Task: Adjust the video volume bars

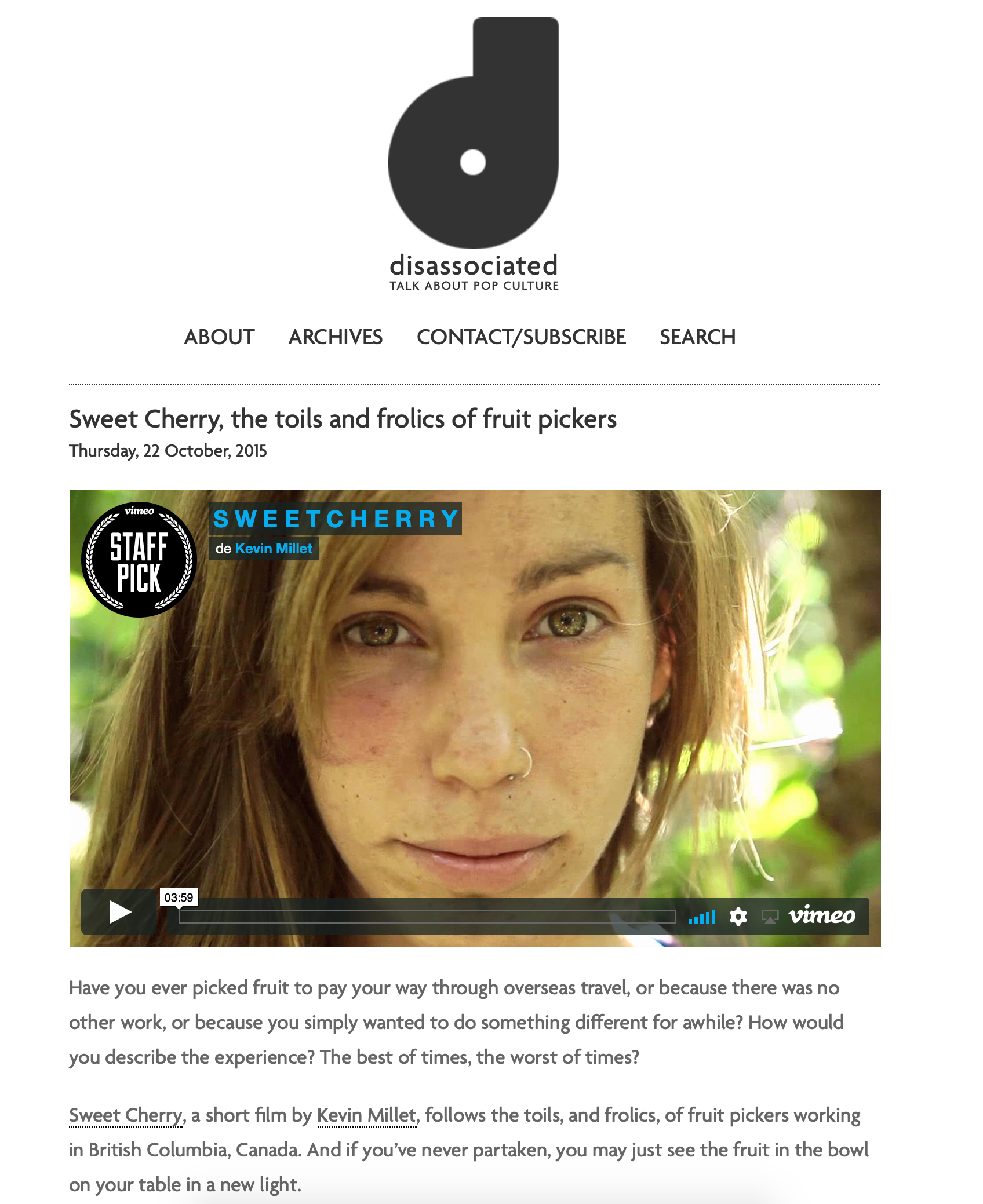Action: (702, 917)
